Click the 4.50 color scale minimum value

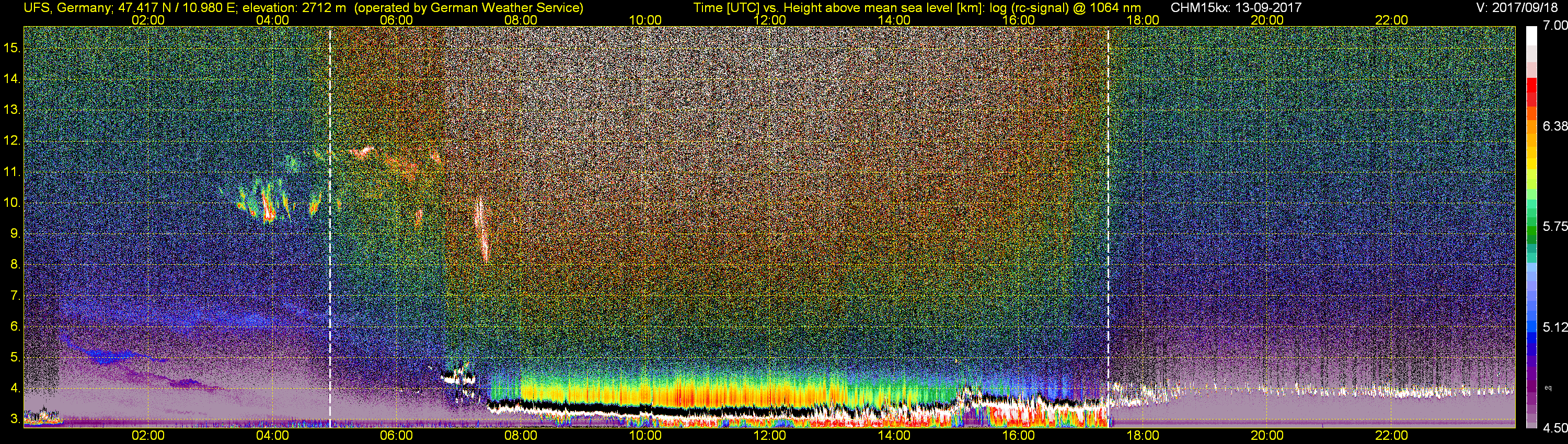coord(1554,428)
